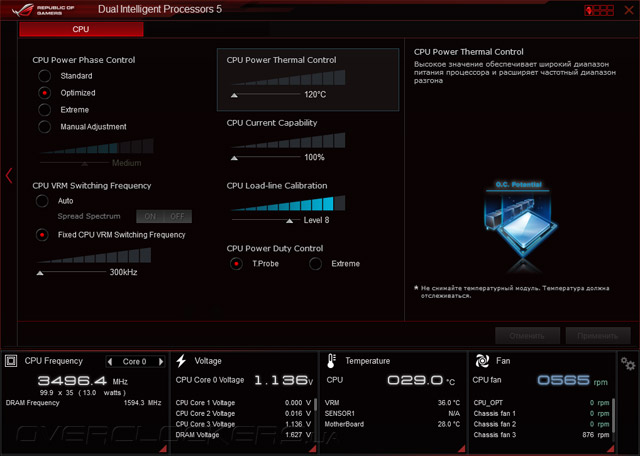The width and height of the screenshot is (640, 456).
Task: Select Extreme power duty control
Action: (x=315, y=264)
